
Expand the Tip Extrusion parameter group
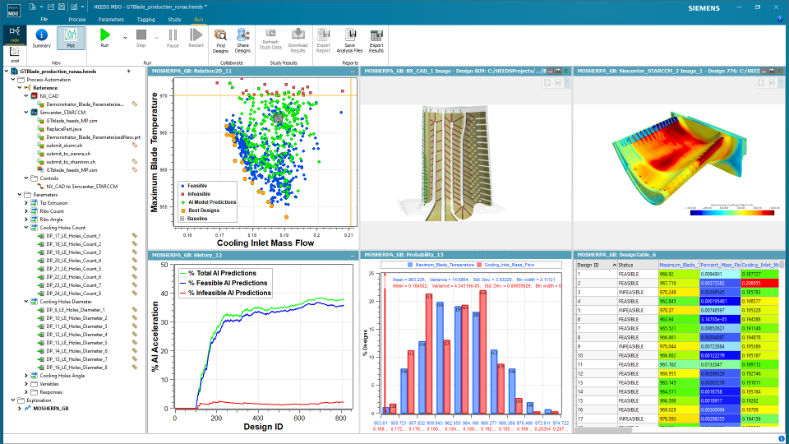(x=27, y=202)
